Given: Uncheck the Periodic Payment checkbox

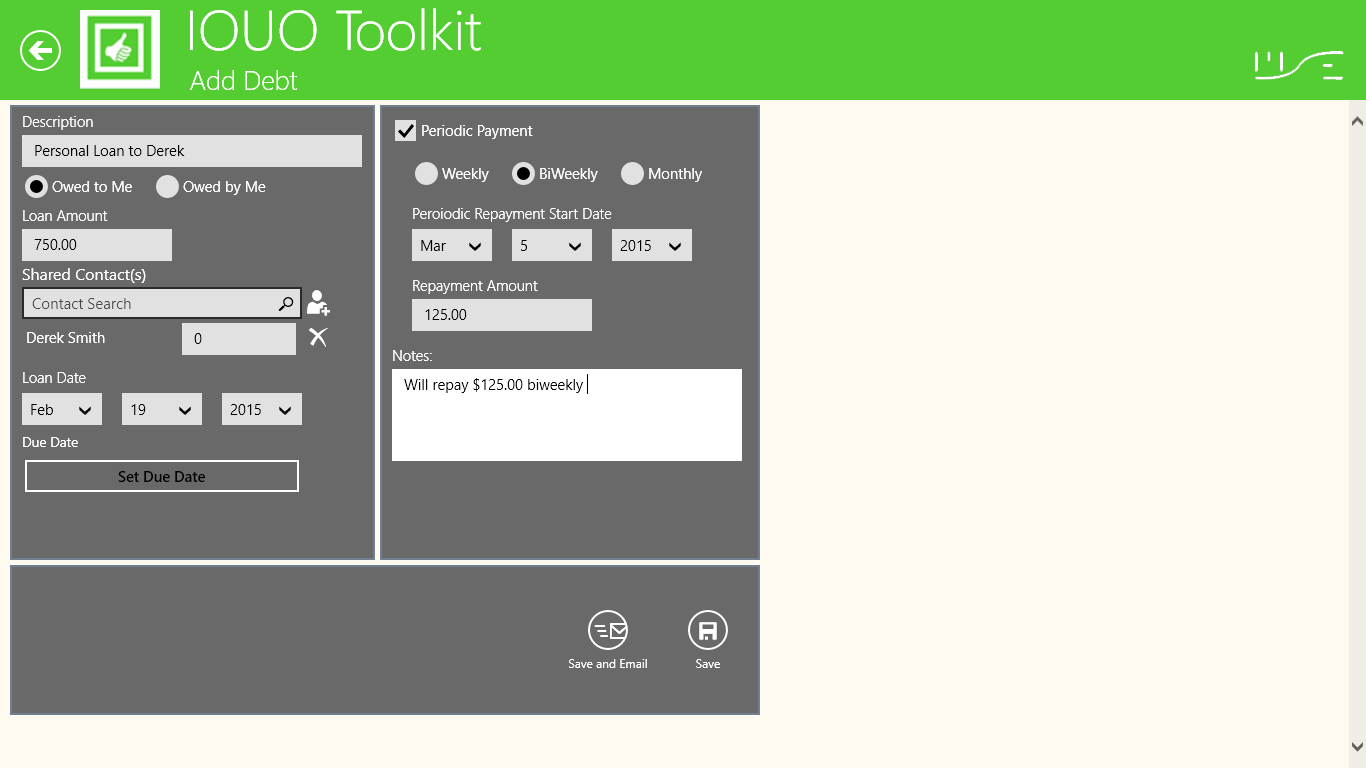Looking at the screenshot, I should pyautogui.click(x=406, y=131).
